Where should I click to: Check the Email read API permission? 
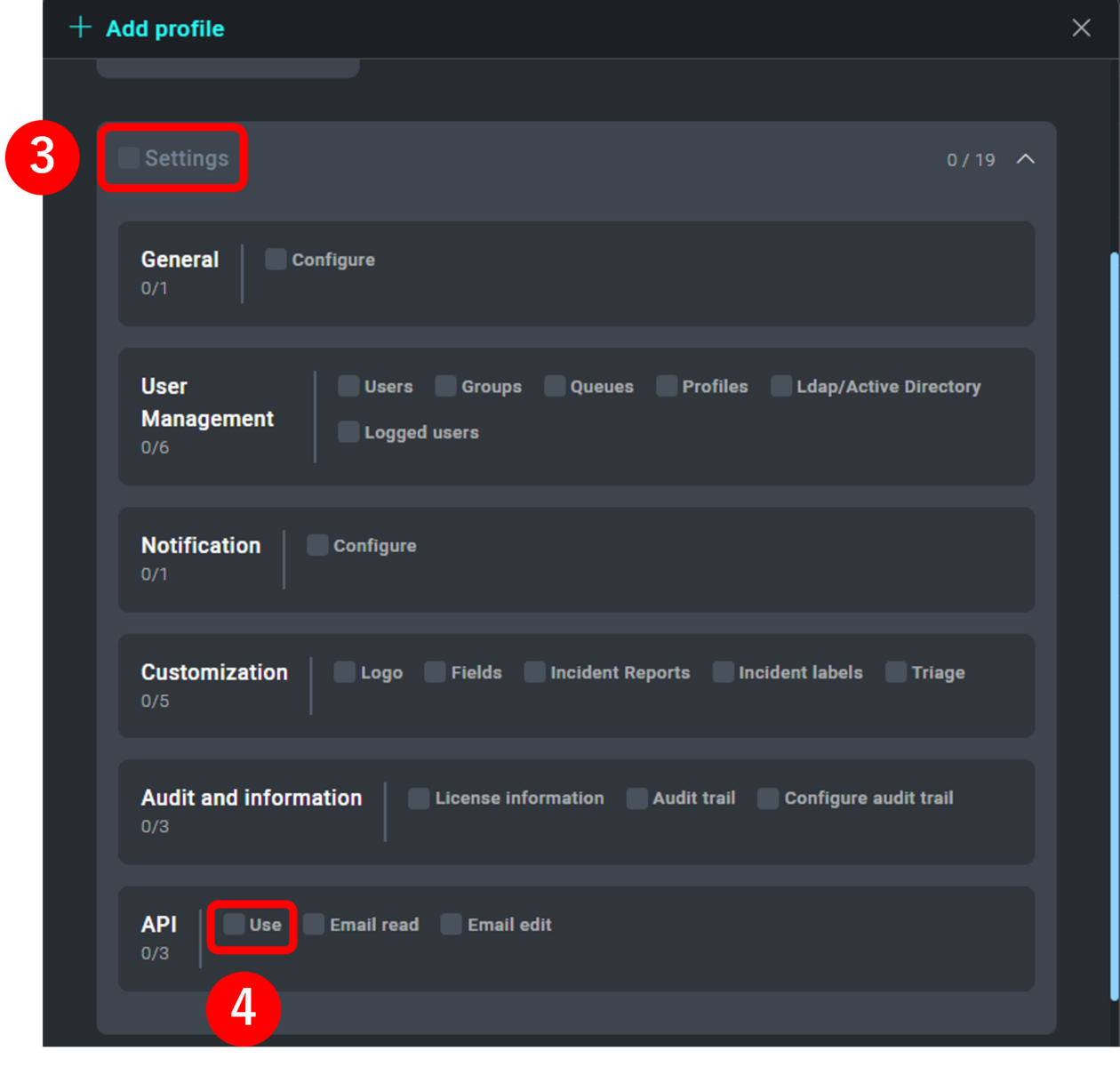coord(314,924)
